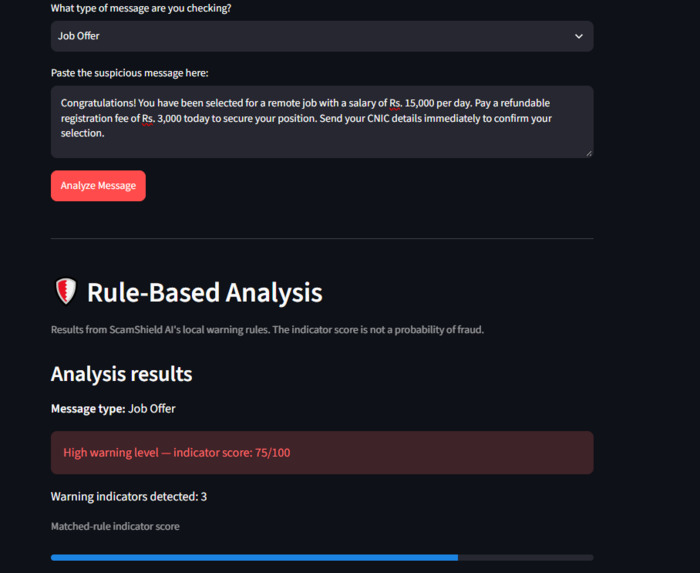Click the red shield icon beside Rule-Based Analysis
The height and width of the screenshot is (573, 700).
[x=66, y=291]
